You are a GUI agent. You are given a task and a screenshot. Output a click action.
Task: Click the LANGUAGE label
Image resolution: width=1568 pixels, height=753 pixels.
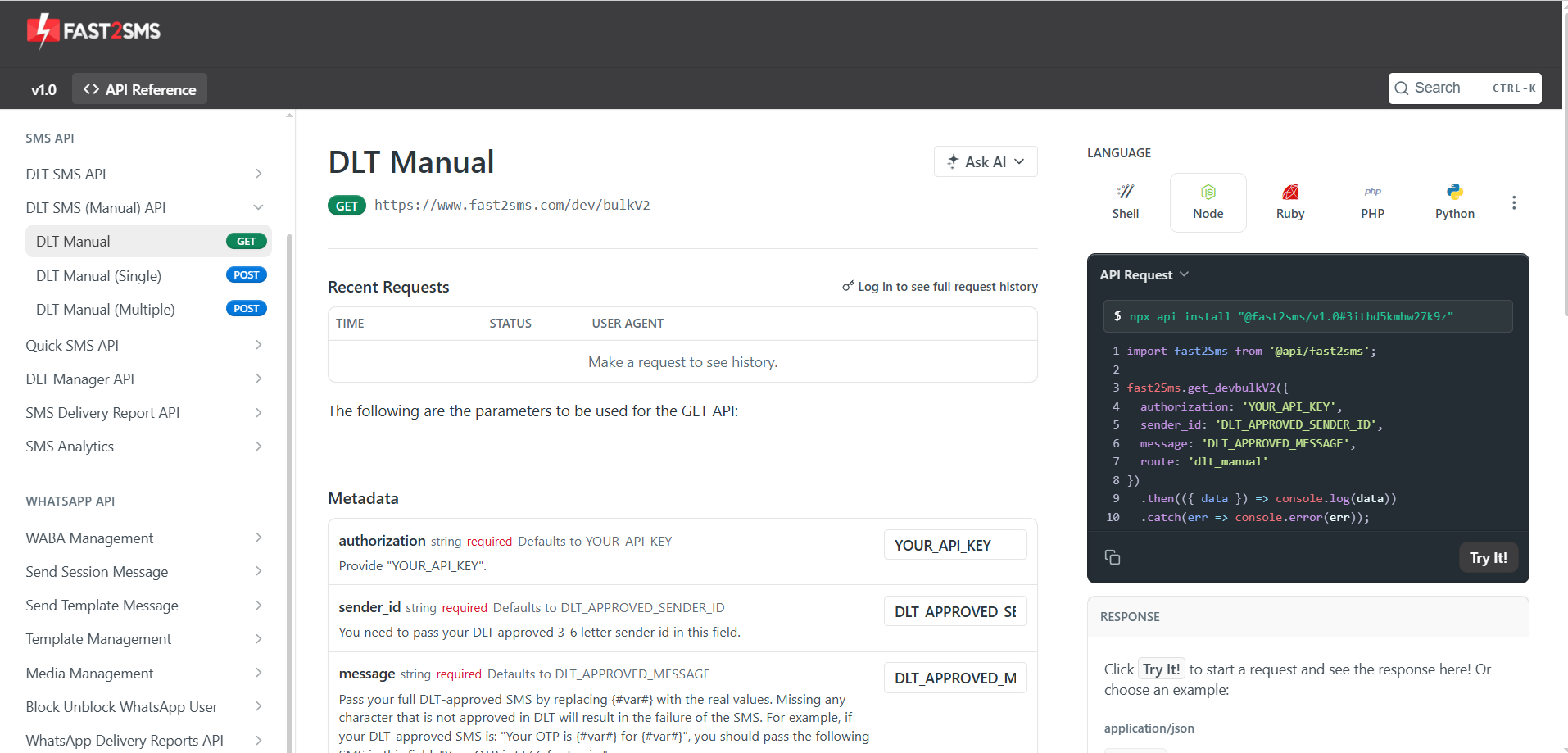[x=1119, y=153]
